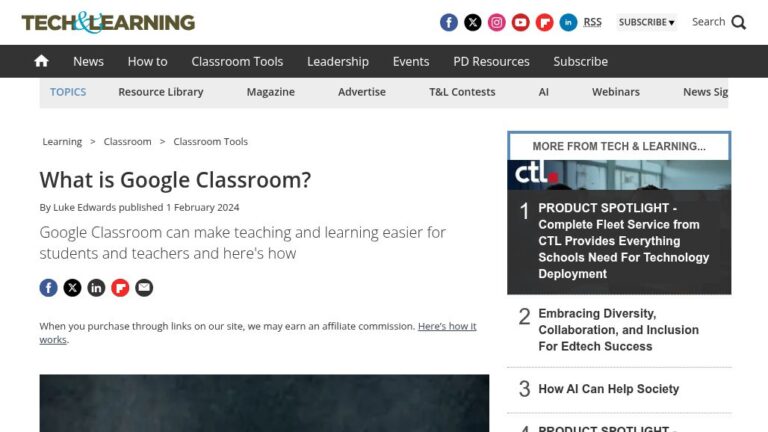Select Webinars in the topics bar
The height and width of the screenshot is (432, 768).
[x=616, y=92]
